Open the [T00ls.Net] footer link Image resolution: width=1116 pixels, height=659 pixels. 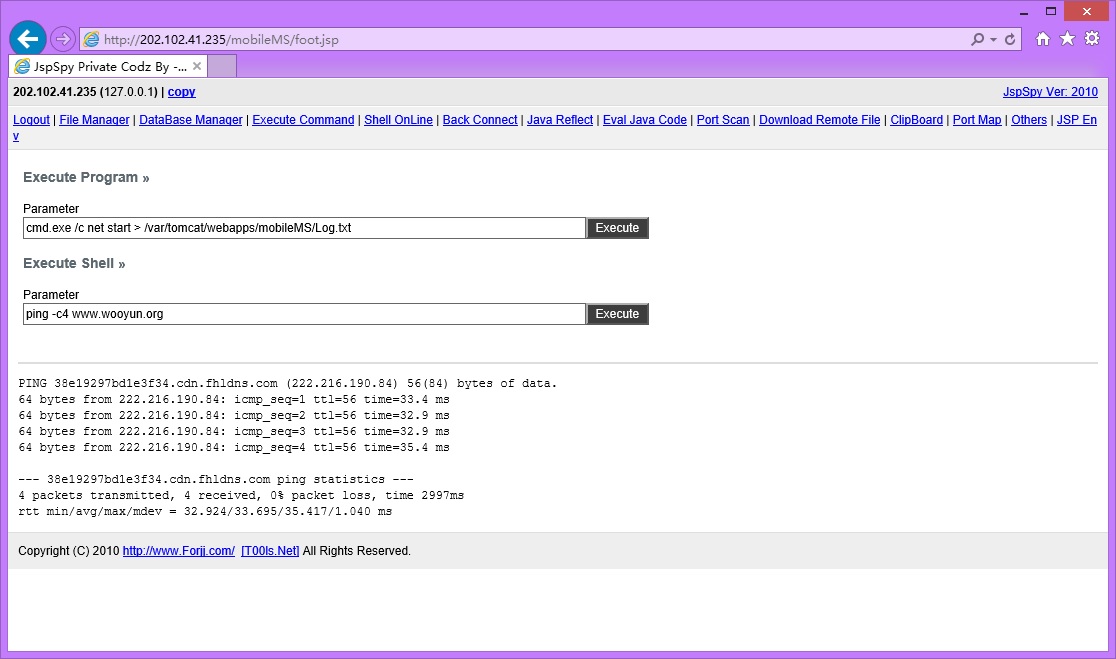click(x=270, y=551)
